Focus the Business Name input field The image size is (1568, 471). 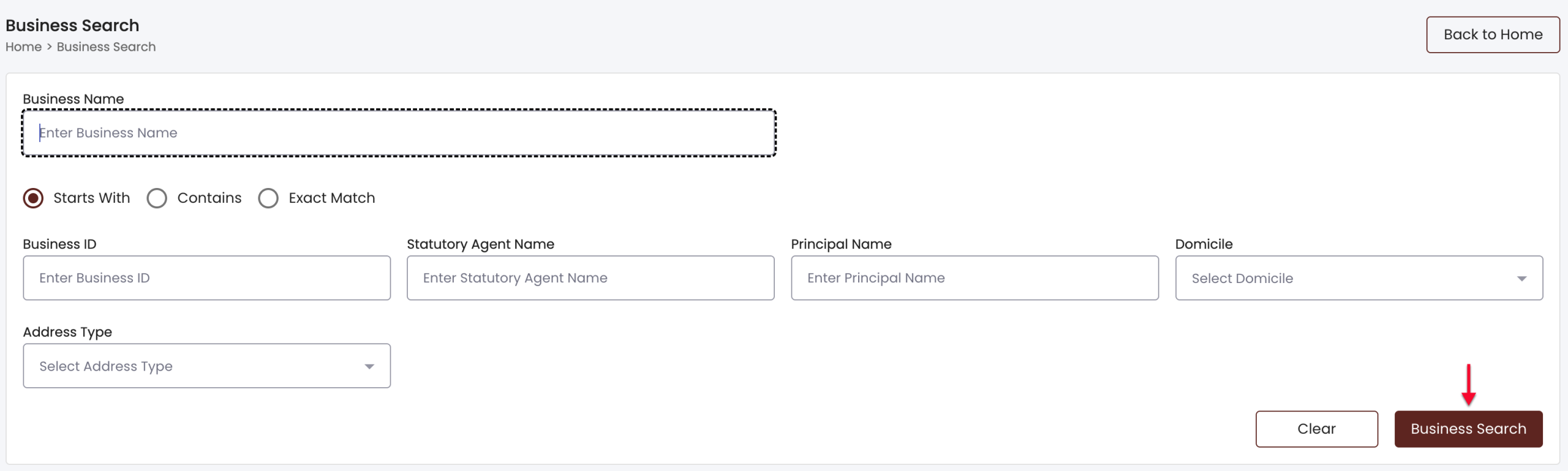pos(399,133)
